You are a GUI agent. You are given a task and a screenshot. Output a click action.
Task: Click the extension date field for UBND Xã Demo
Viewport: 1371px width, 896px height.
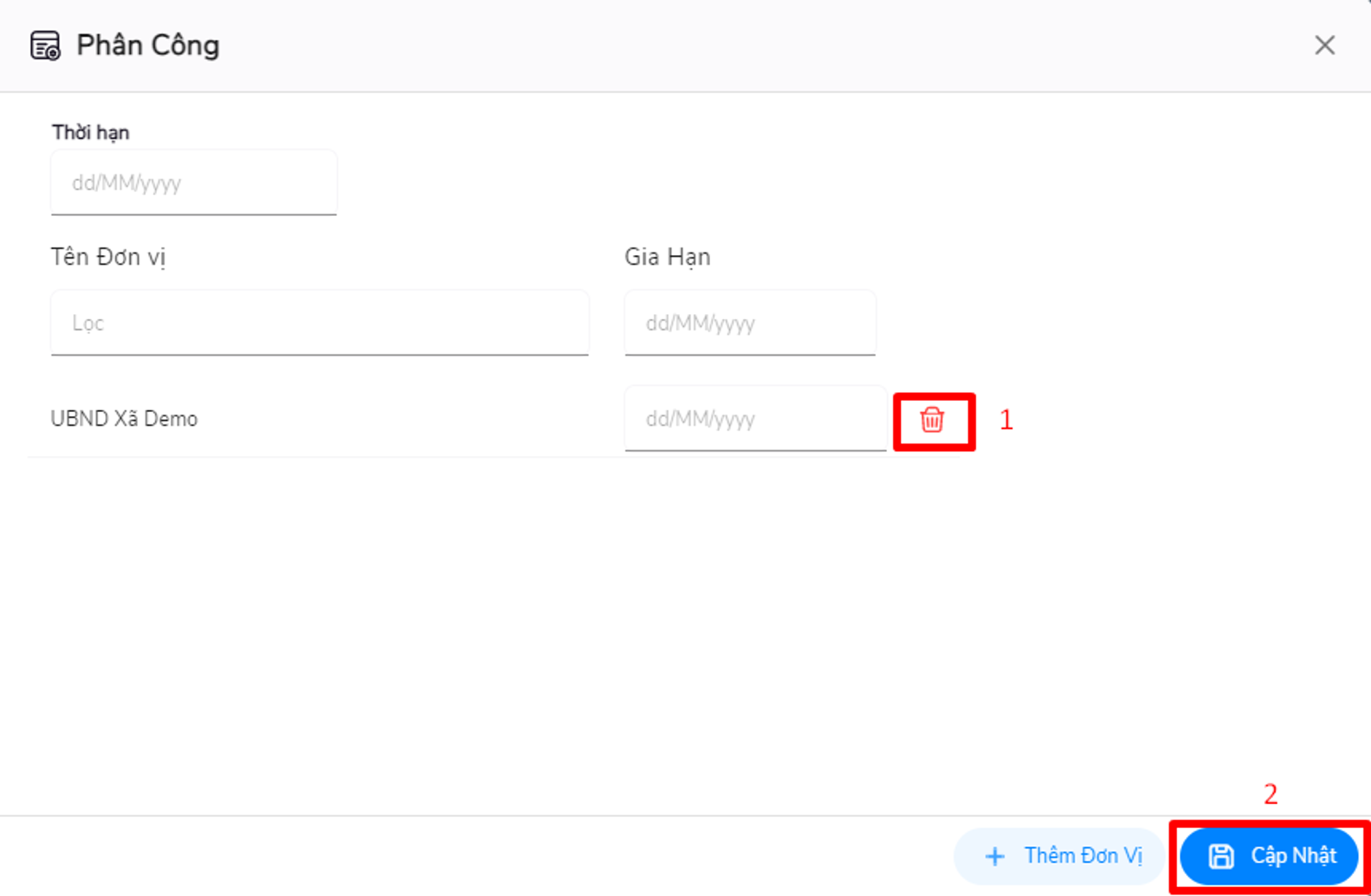coord(754,418)
